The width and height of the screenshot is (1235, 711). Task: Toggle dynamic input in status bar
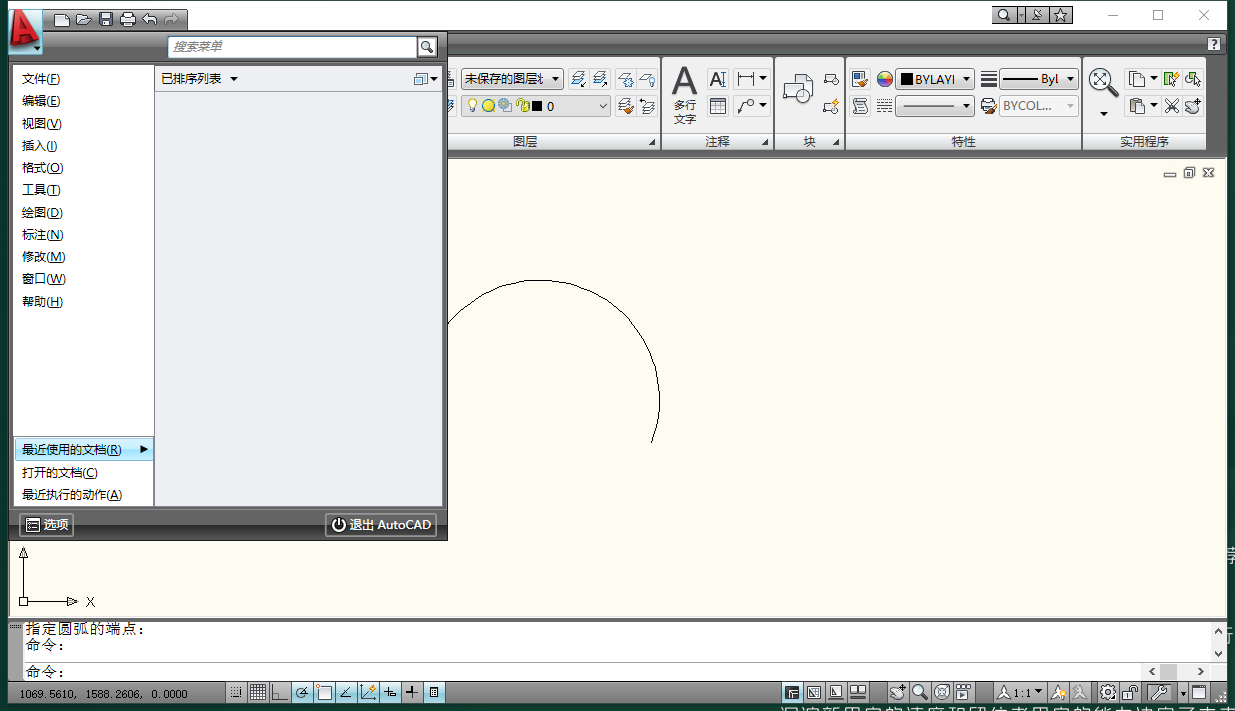pos(390,692)
